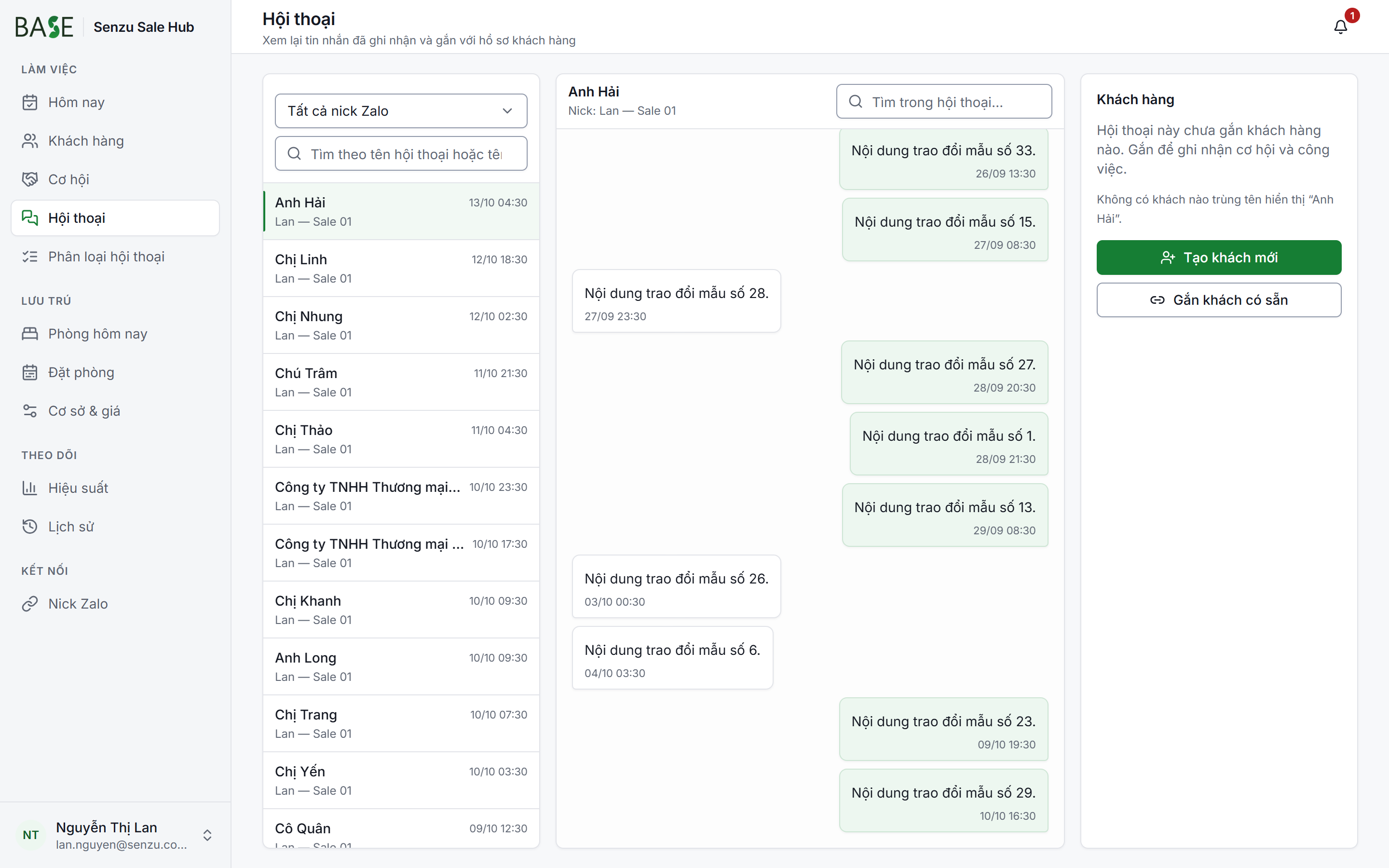This screenshot has height=868, width=1389.
Task: Click the Phân loại hội thoại checklist icon
Action: coord(30,257)
